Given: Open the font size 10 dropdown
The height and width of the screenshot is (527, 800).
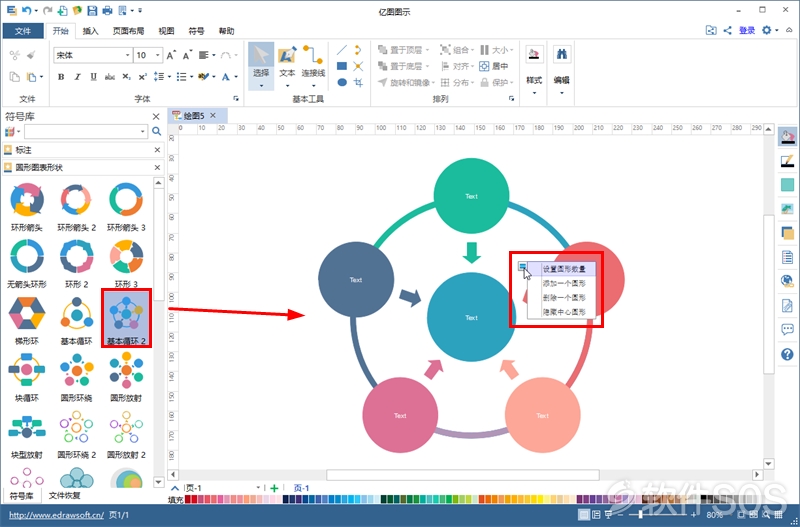Looking at the screenshot, I should [158, 55].
